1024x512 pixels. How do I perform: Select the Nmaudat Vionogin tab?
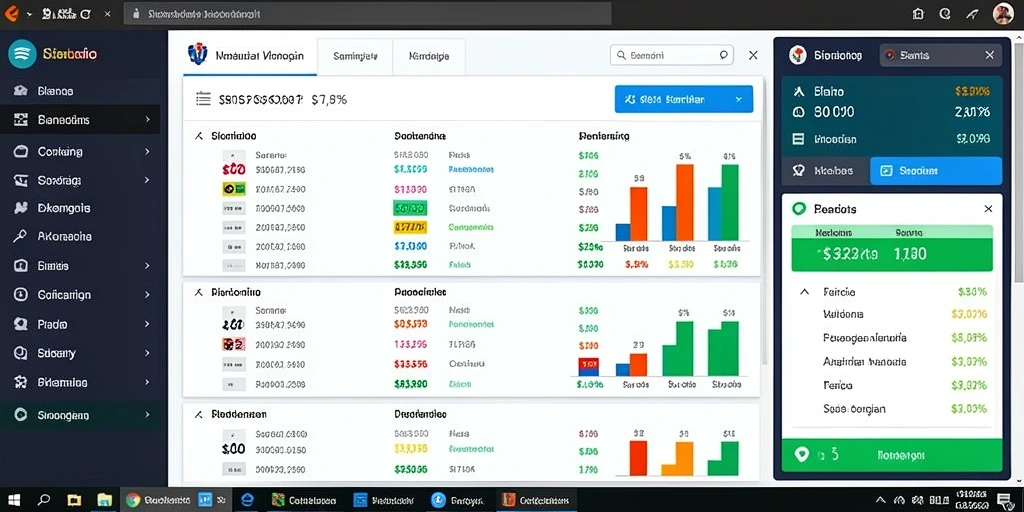click(249, 56)
